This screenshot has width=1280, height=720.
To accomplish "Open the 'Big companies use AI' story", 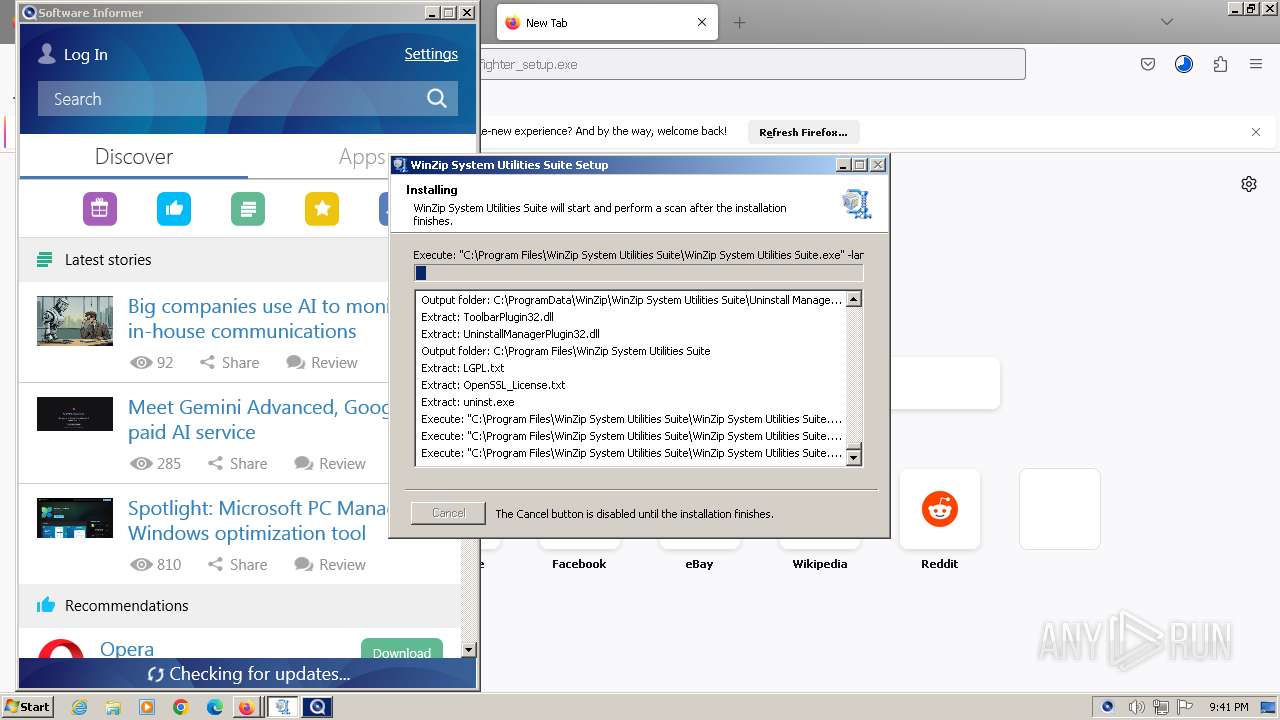I will point(258,319).
